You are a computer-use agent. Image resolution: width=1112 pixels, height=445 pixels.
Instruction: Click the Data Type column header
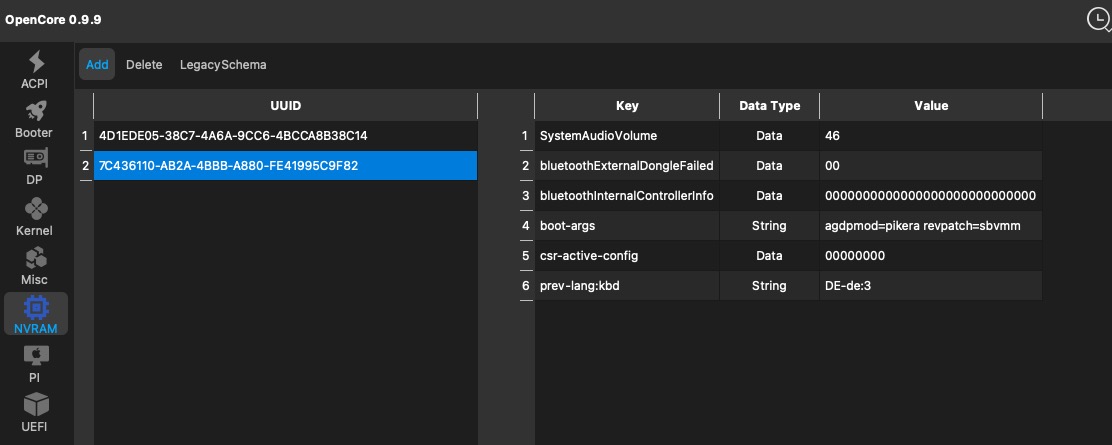click(769, 106)
